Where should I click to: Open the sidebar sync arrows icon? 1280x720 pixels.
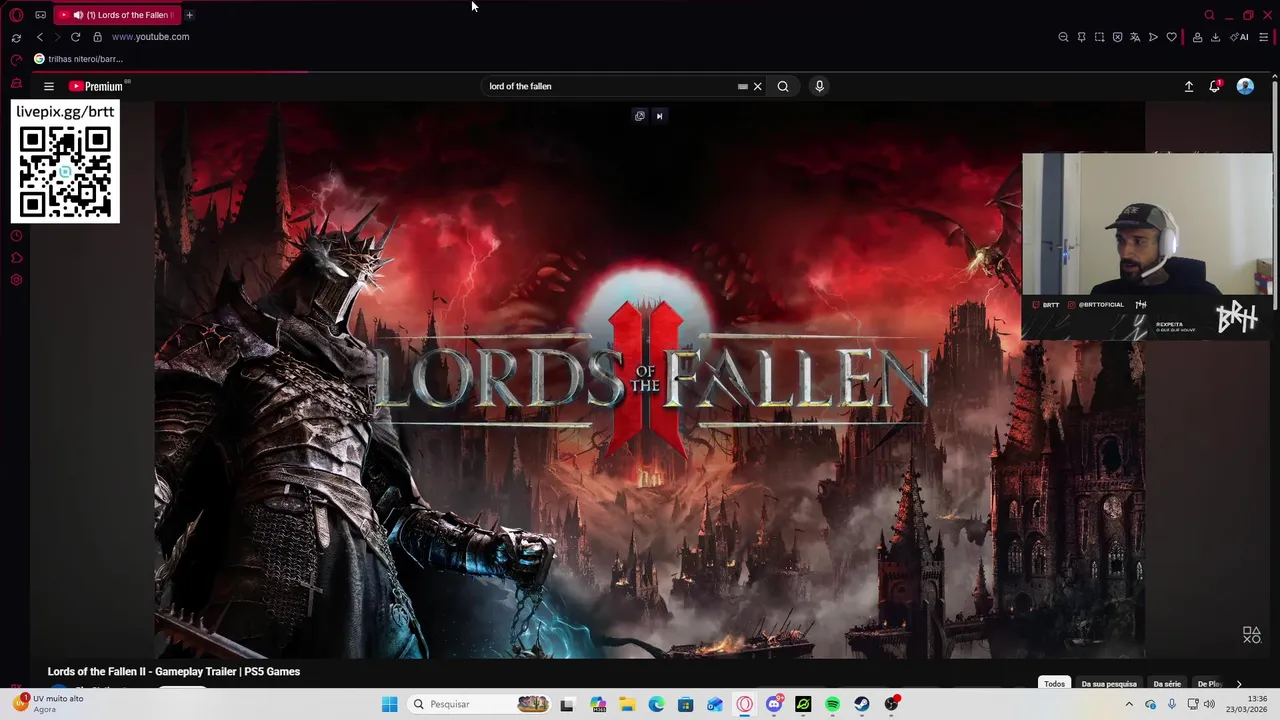(x=16, y=37)
